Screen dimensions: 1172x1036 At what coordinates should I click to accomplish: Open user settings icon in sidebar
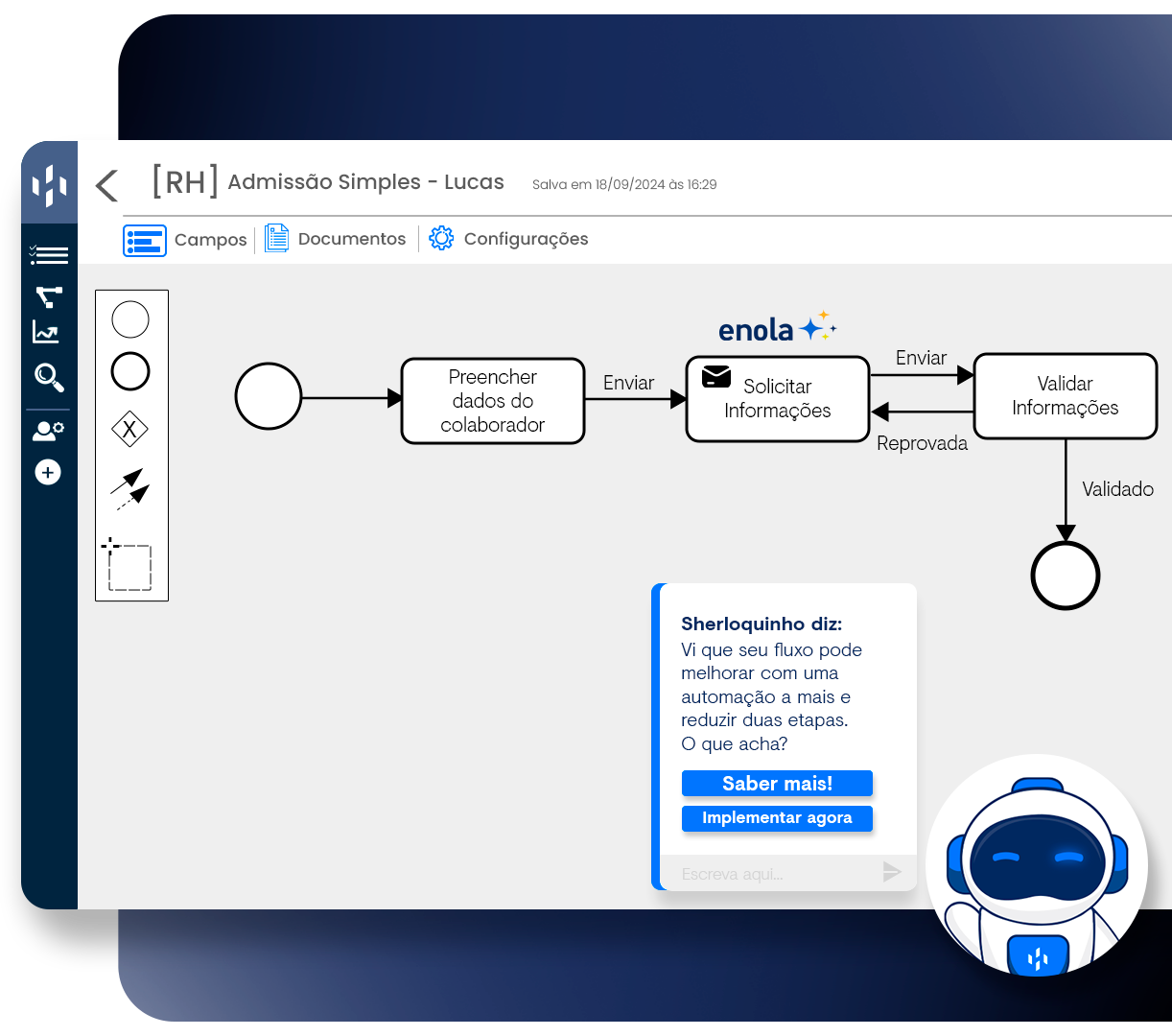click(48, 431)
